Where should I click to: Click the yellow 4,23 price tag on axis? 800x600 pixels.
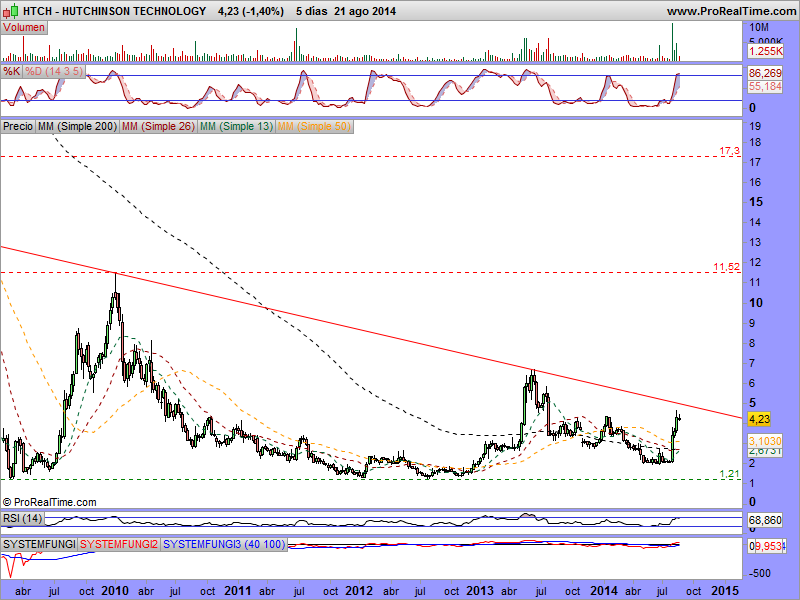(759, 419)
